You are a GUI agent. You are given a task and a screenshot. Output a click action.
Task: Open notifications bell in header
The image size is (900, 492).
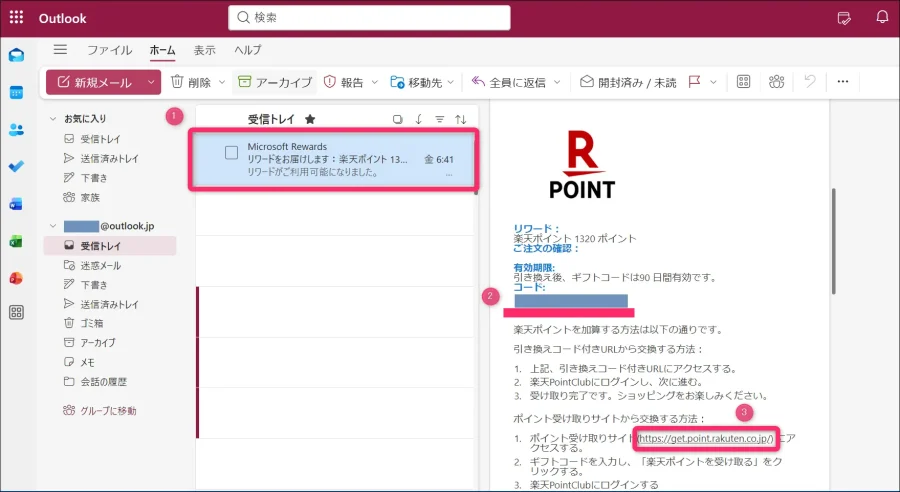click(x=882, y=17)
